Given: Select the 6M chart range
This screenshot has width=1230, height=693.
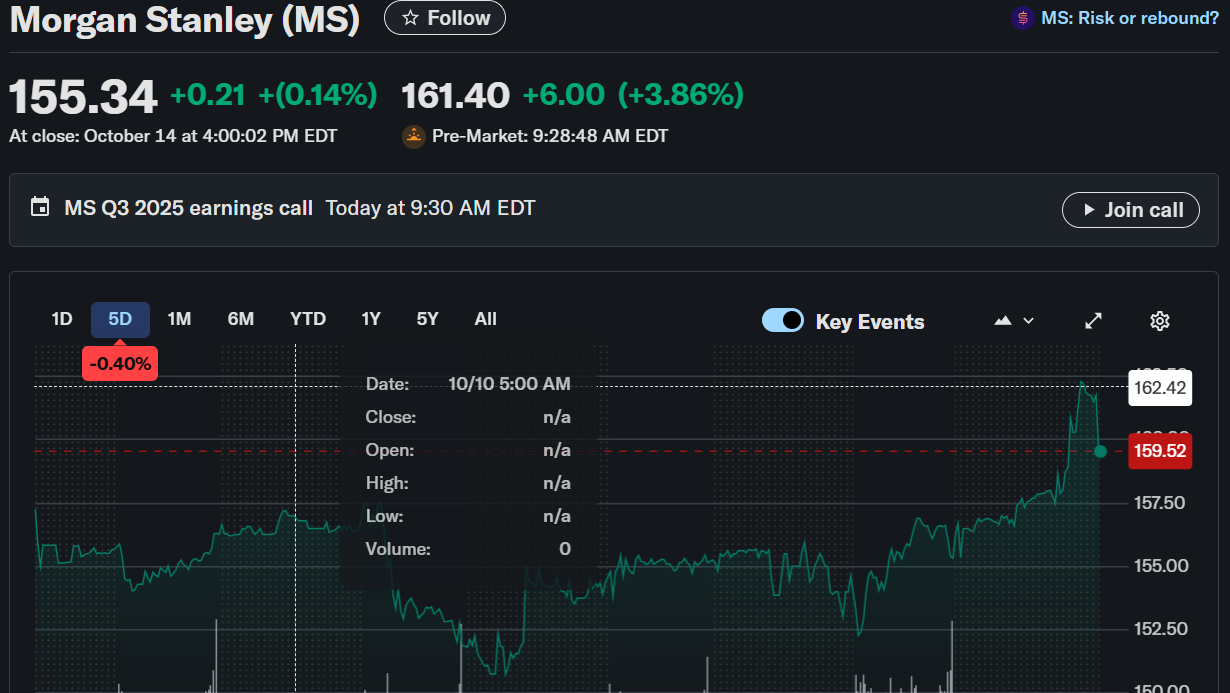Looking at the screenshot, I should pyautogui.click(x=241, y=319).
